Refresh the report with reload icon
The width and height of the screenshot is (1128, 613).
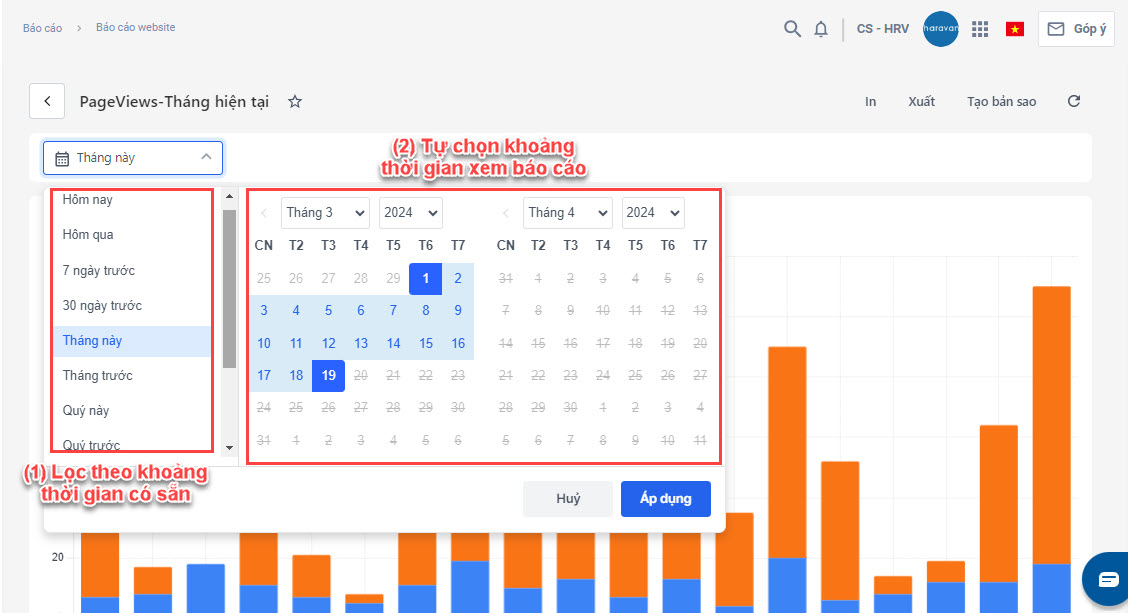(1074, 102)
